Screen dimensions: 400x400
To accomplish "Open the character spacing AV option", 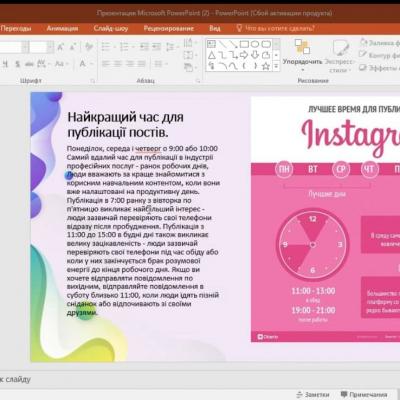I will [x=43, y=63].
